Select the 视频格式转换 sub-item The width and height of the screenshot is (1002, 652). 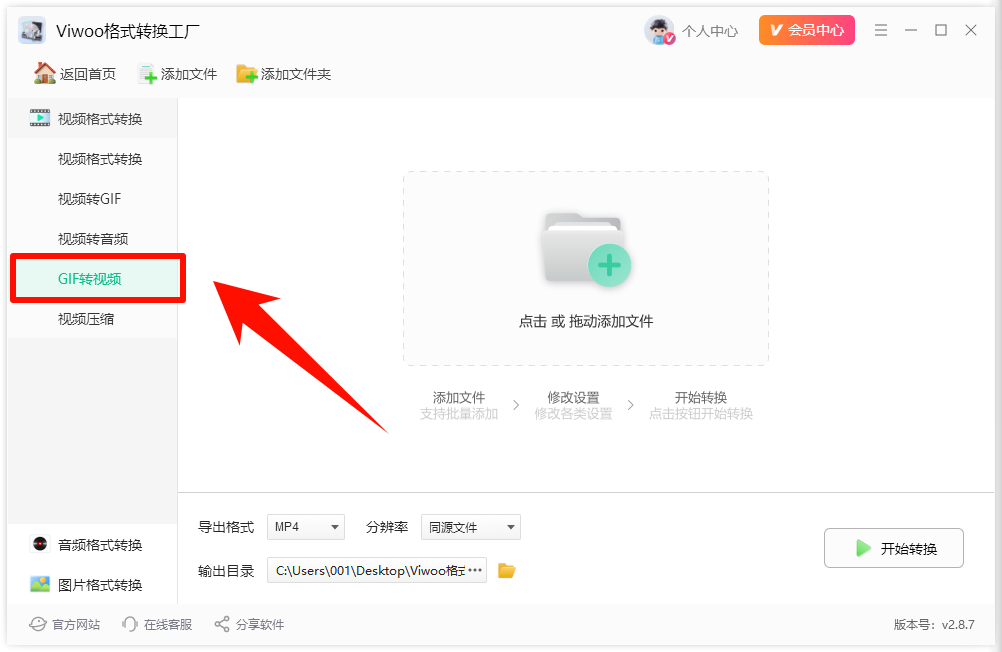pos(93,159)
